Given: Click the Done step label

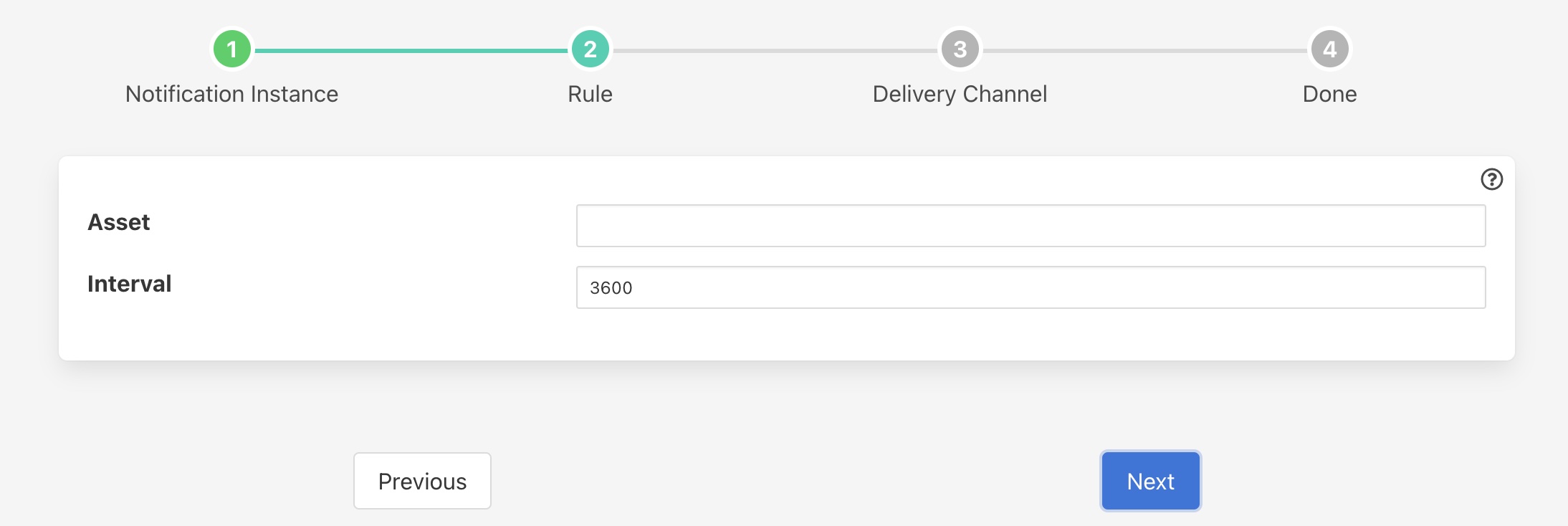Looking at the screenshot, I should (1329, 94).
